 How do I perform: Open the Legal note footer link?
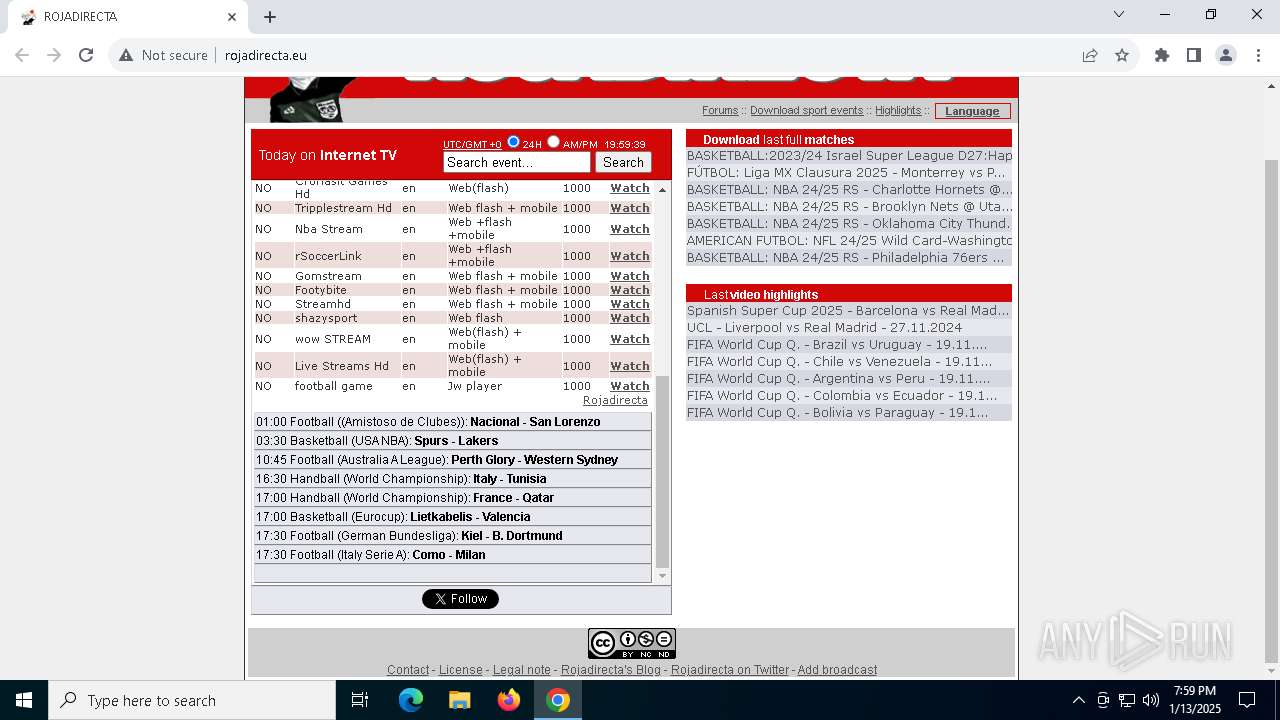pos(522,670)
